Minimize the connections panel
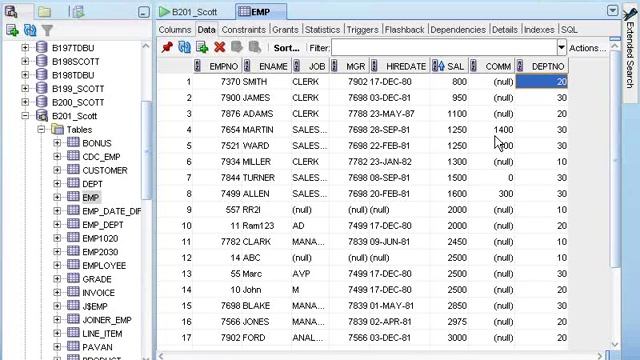The image size is (640, 360). 143,12
